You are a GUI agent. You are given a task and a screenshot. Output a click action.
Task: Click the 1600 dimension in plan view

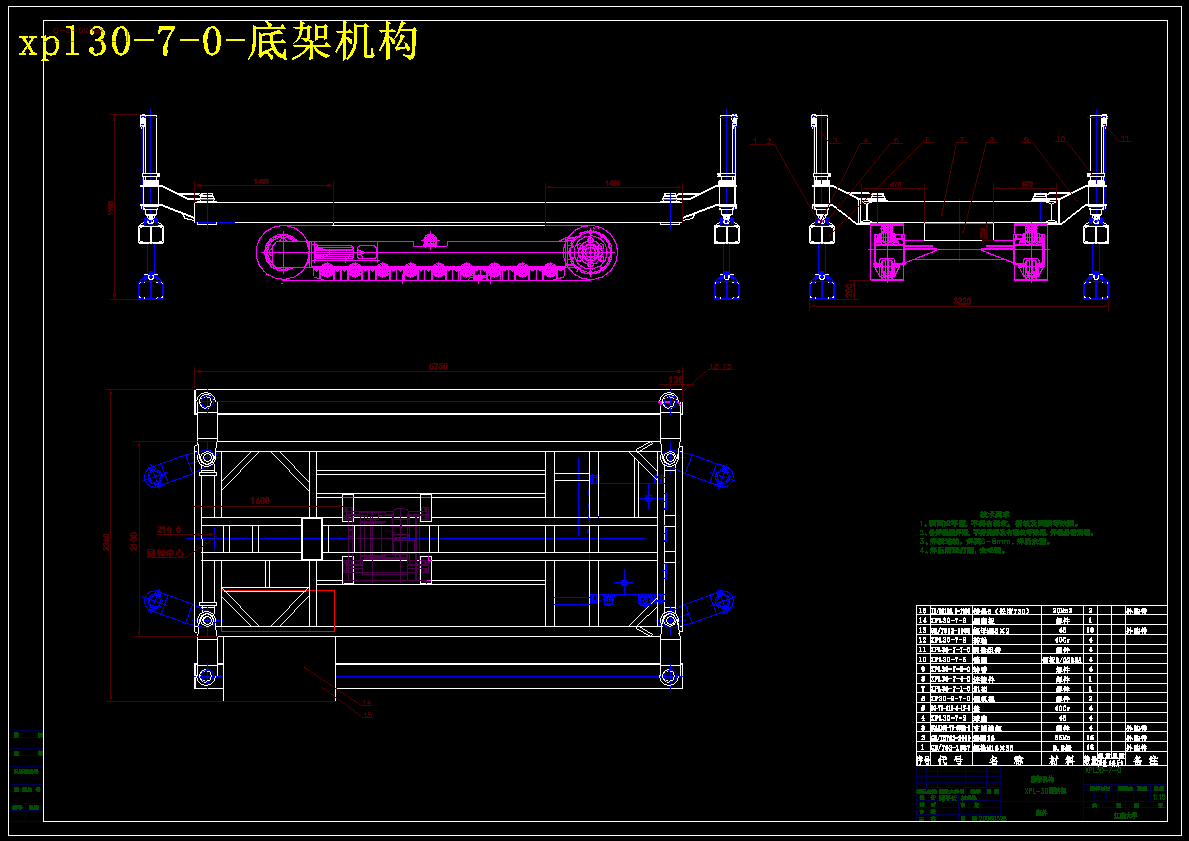point(260,501)
